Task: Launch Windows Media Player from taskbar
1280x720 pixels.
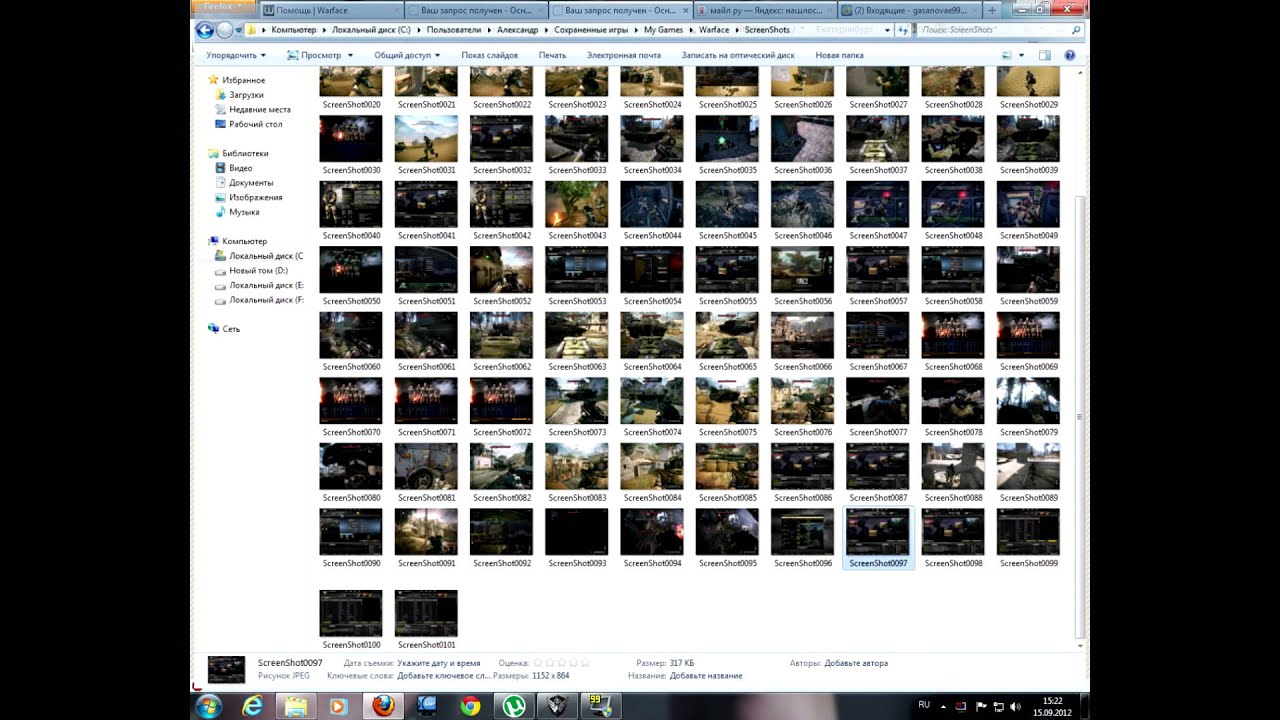Action: click(337, 706)
